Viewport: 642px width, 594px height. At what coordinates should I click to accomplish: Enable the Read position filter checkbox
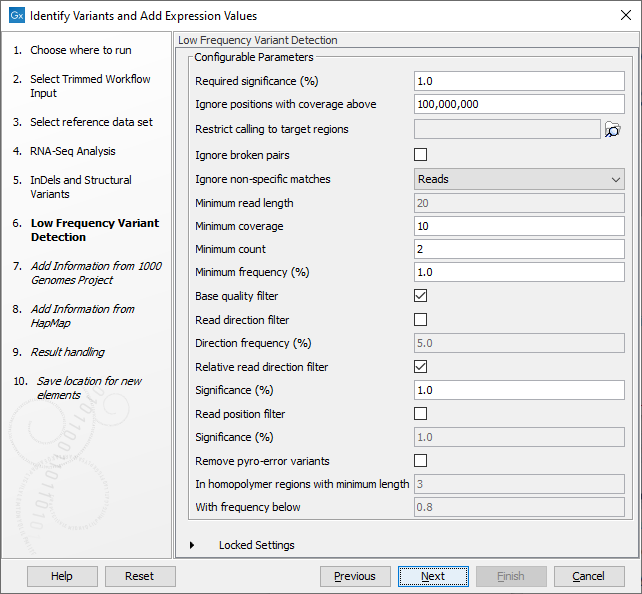coord(420,413)
